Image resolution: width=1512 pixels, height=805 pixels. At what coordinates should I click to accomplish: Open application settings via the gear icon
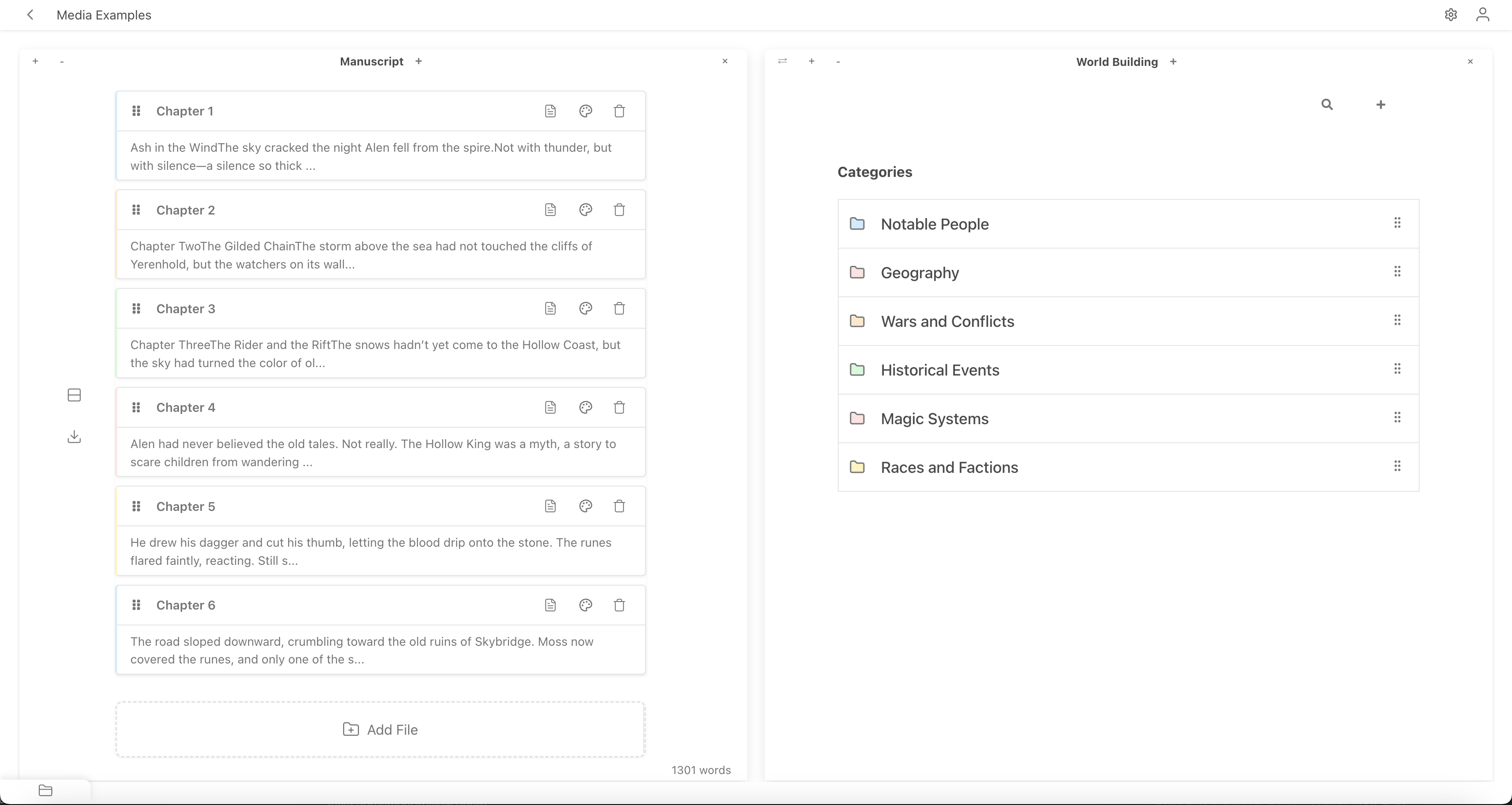click(1451, 15)
